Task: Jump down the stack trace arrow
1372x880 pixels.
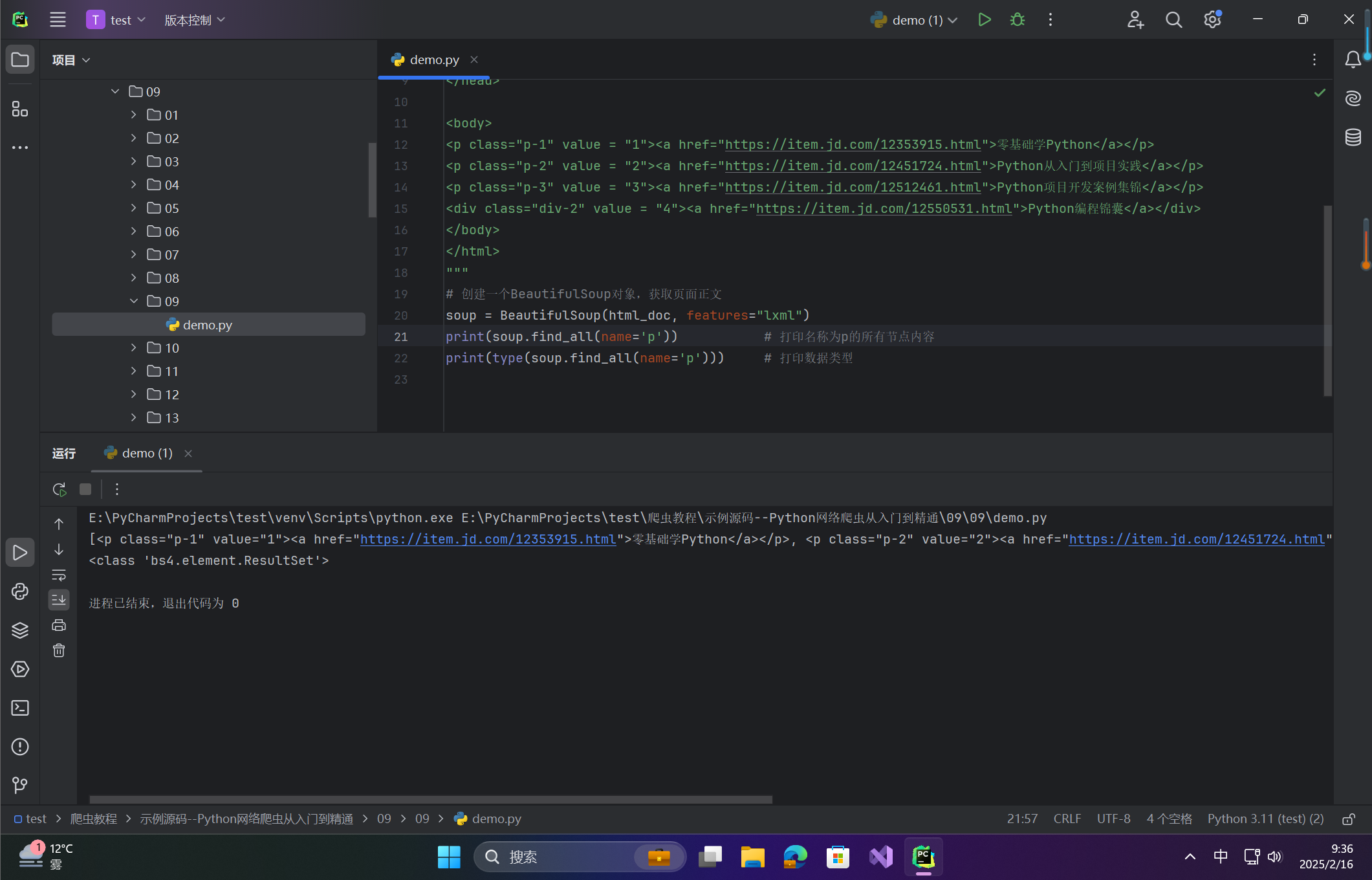Action: pos(59,549)
